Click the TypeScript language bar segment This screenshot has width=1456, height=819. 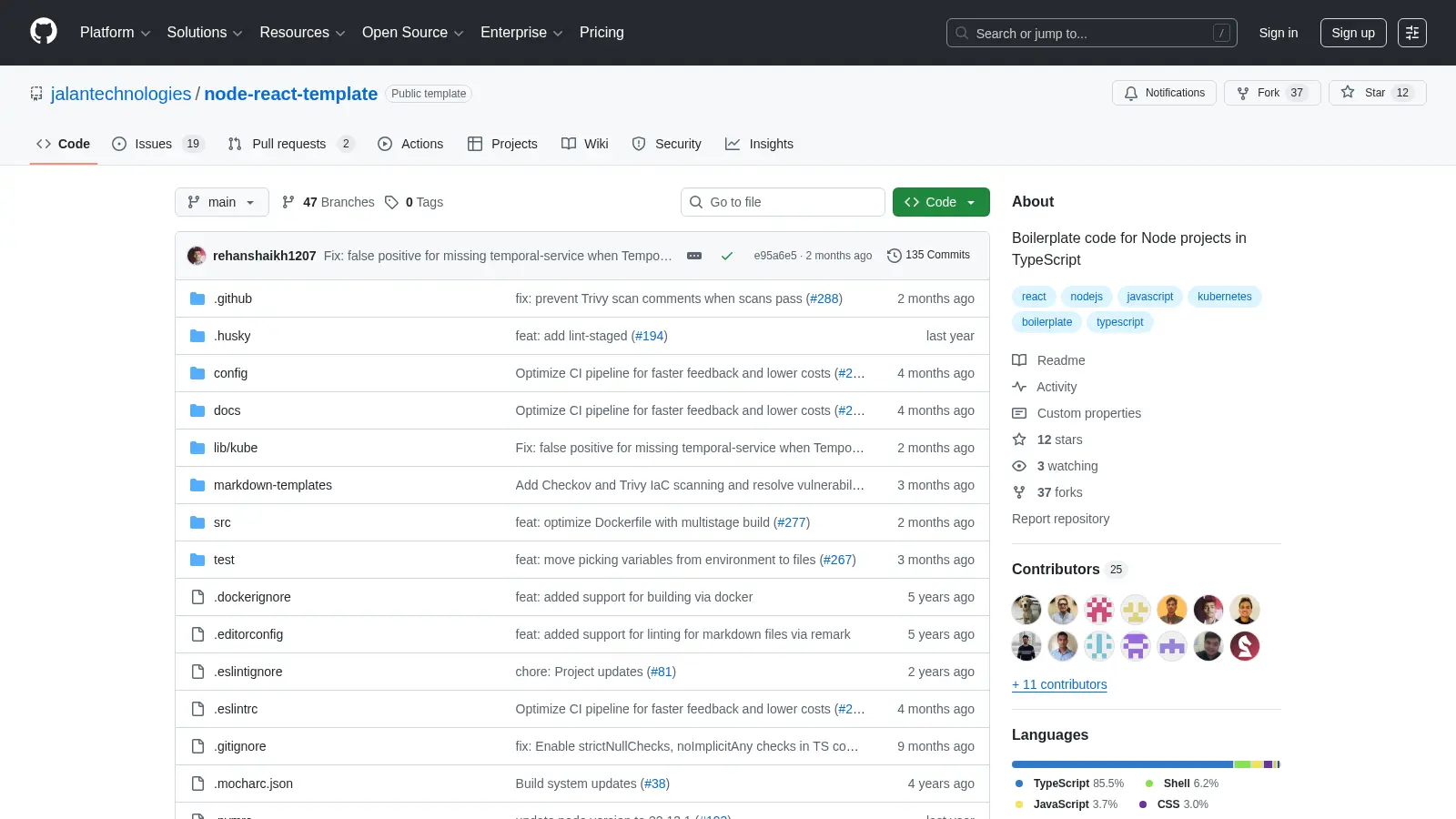1122,764
